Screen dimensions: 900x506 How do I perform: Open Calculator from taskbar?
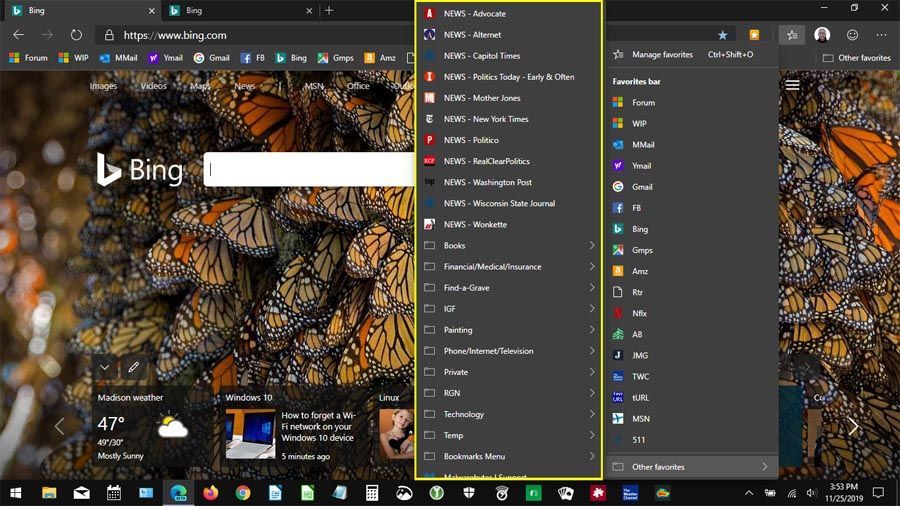(372, 493)
